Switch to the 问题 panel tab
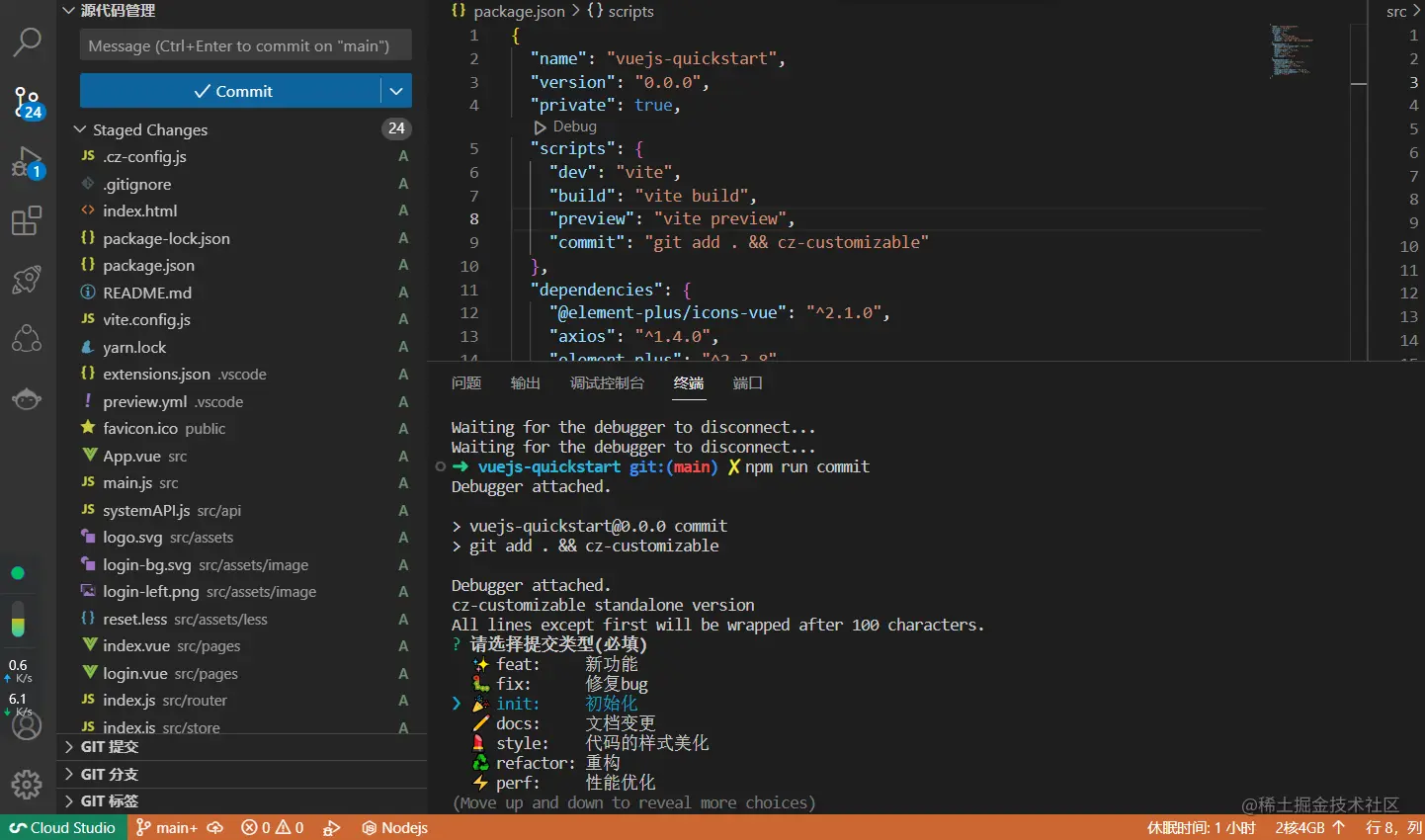Viewport: 1425px width, 840px height. pos(466,382)
